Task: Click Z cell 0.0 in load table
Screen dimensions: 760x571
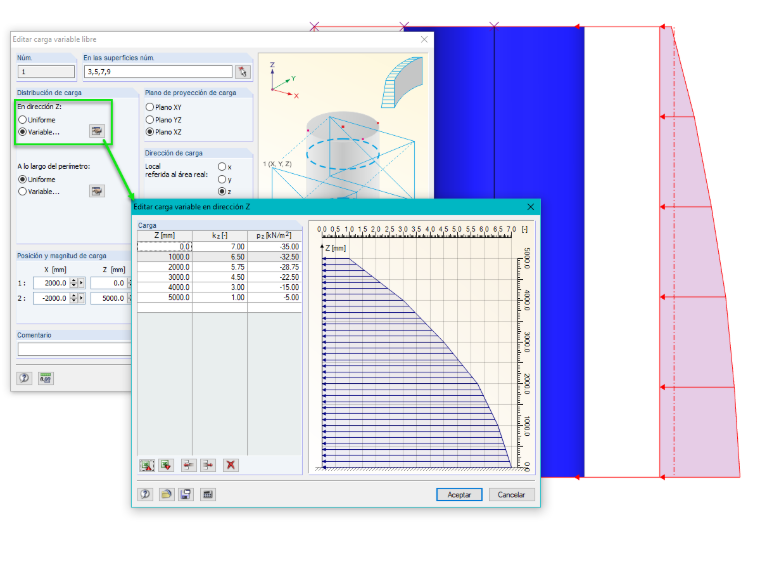Action: [x=165, y=246]
